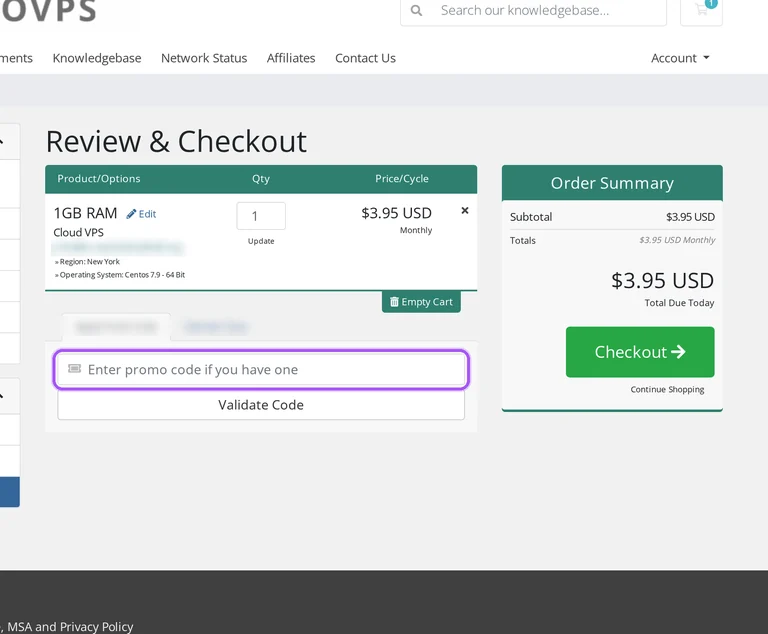Click the MSA and Privacy Policy link
The image size is (768, 634).
(x=70, y=627)
